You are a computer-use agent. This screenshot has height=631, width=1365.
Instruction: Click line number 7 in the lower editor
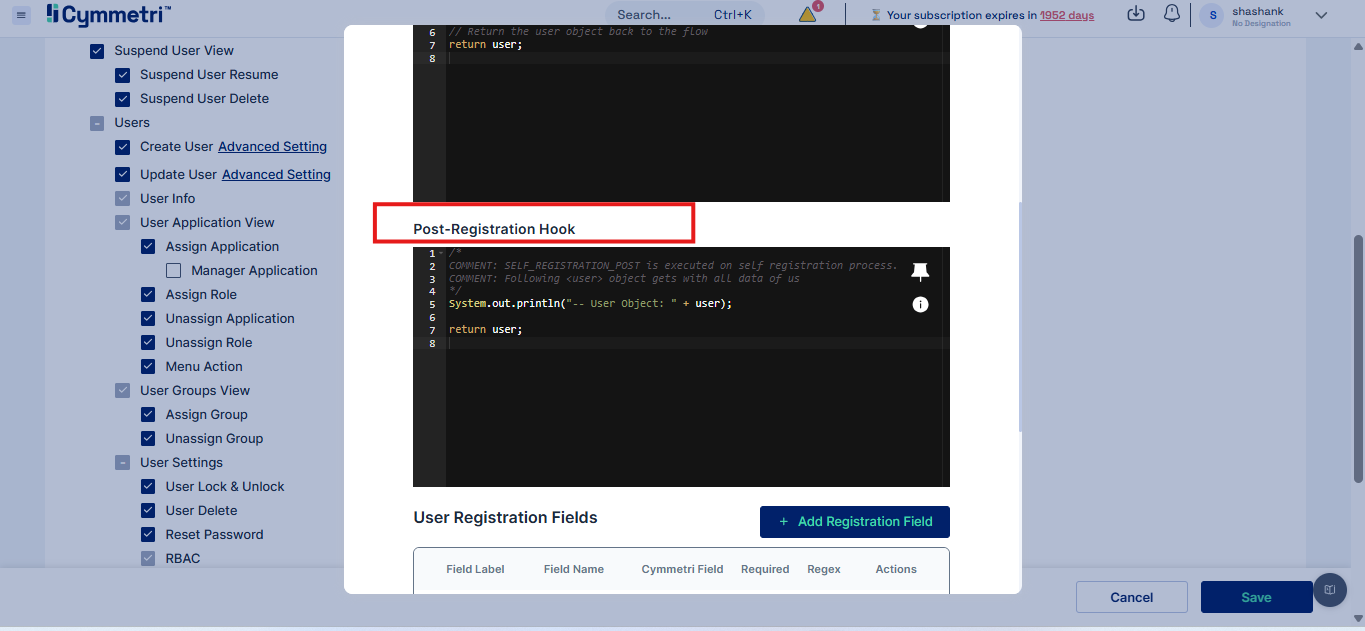pyautogui.click(x=432, y=330)
